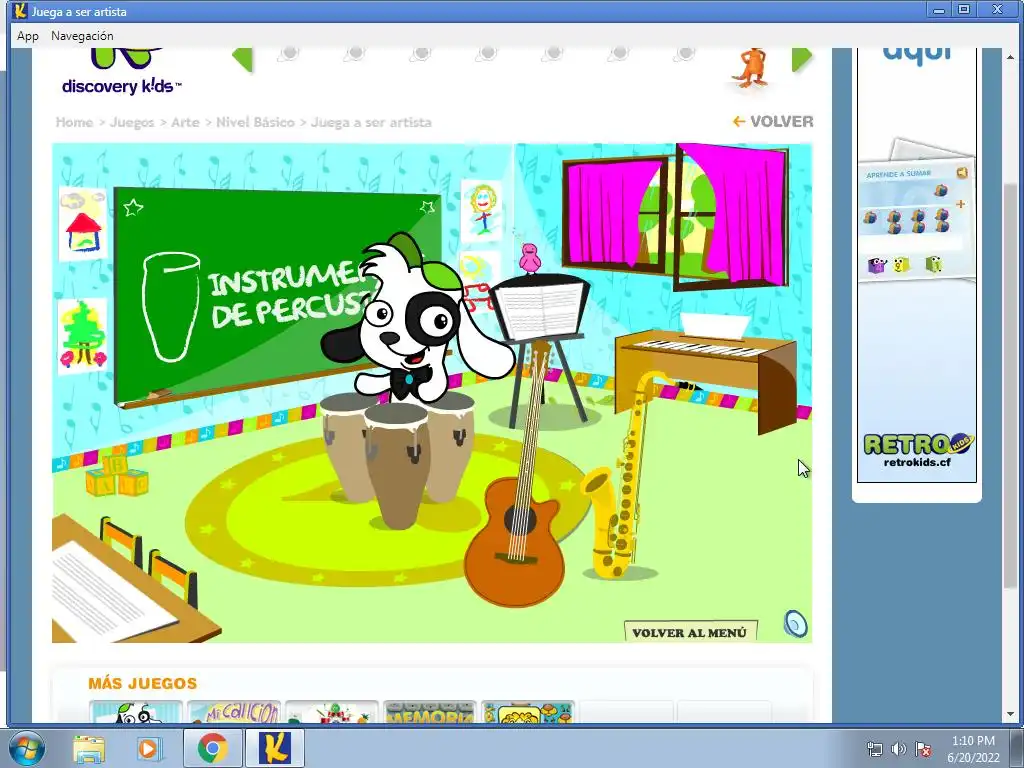Viewport: 1024px width, 768px height.
Task: Click the window with pink curtains
Action: [x=676, y=216]
